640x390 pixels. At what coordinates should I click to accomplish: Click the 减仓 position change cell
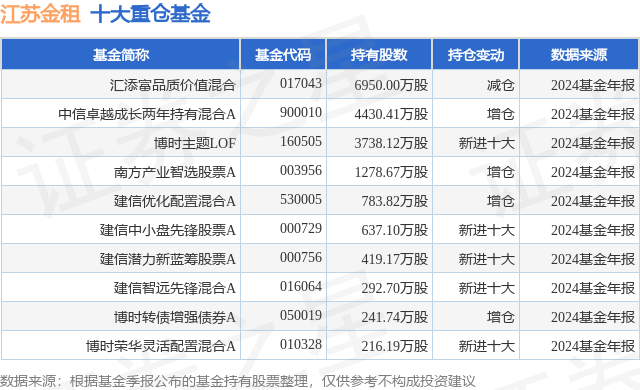click(500, 85)
